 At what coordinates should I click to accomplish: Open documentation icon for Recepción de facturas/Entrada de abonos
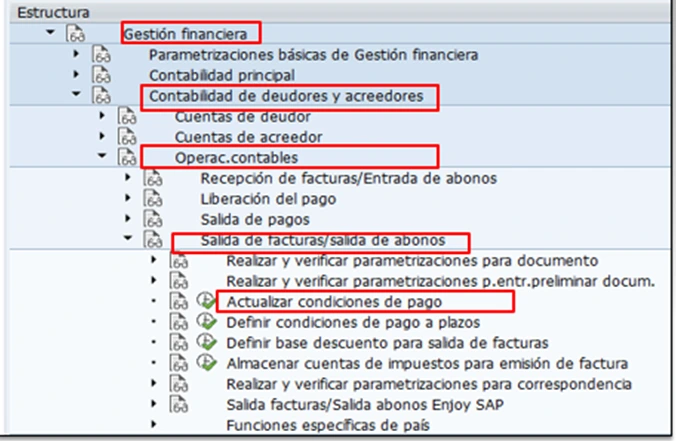153,178
